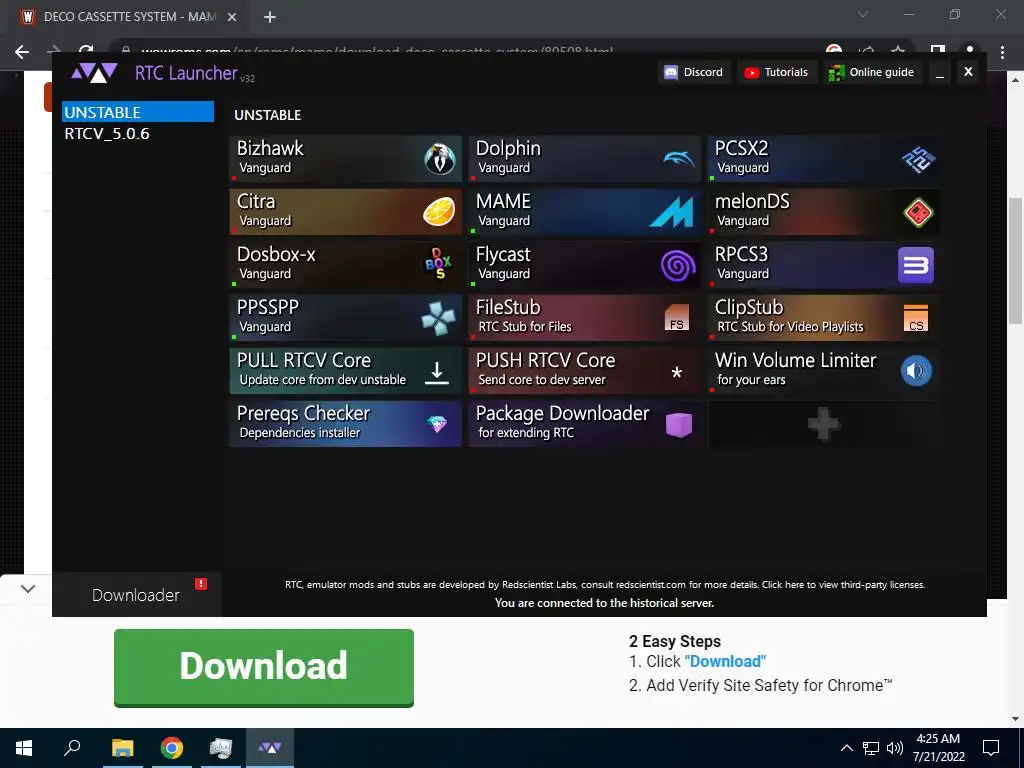1024x768 pixels.
Task: Show hidden system tray icons
Action: [x=846, y=748]
